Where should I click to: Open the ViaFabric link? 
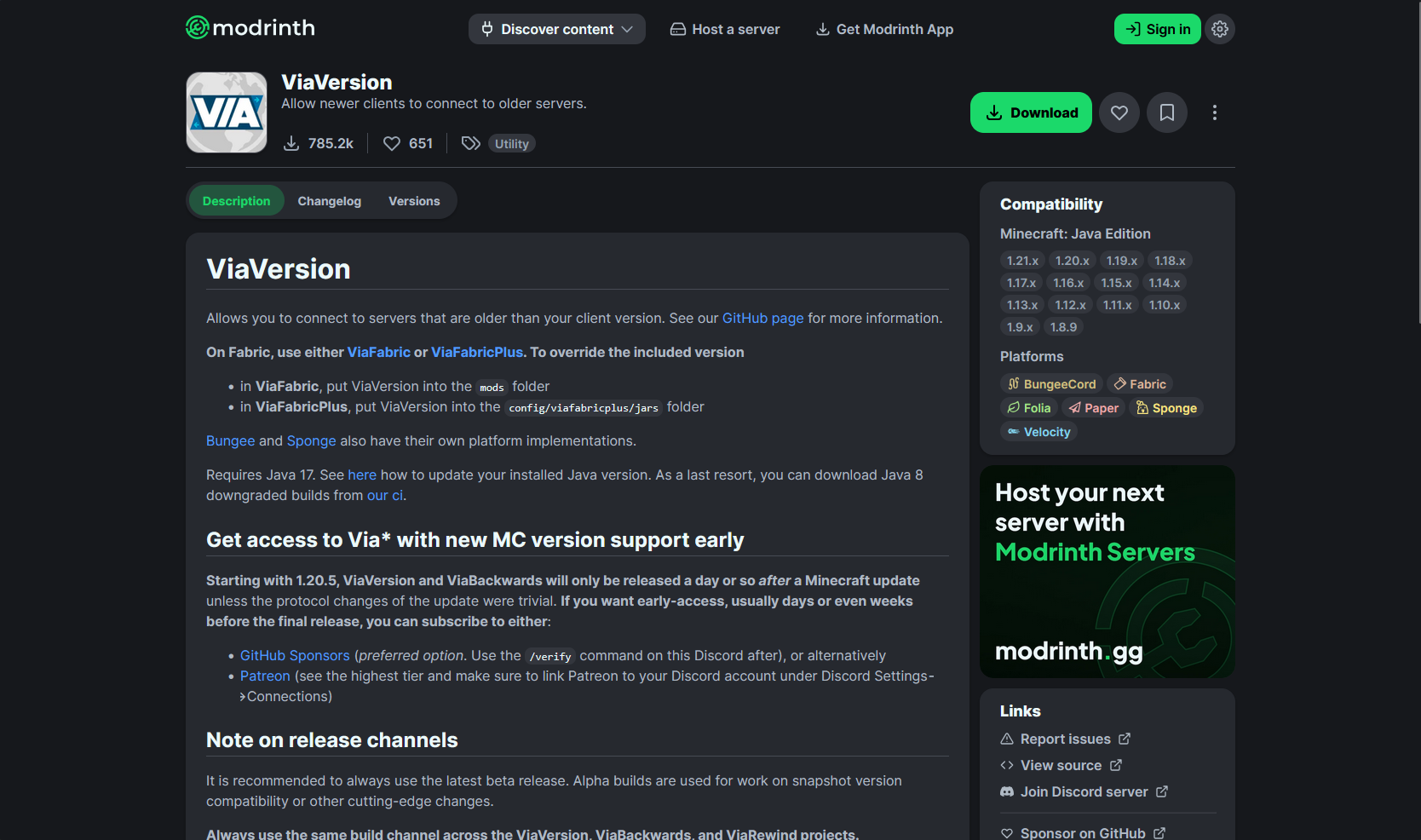[379, 352]
